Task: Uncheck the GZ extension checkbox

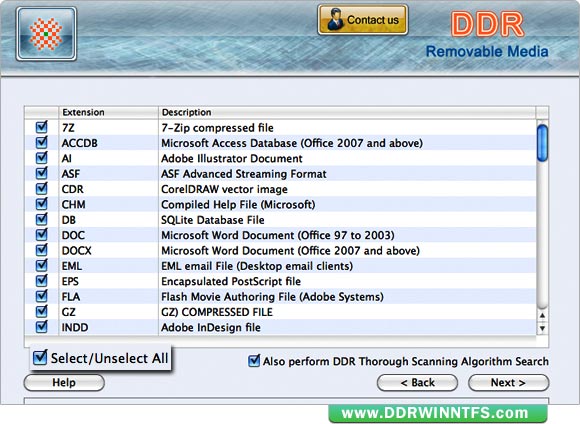Action: tap(41, 311)
